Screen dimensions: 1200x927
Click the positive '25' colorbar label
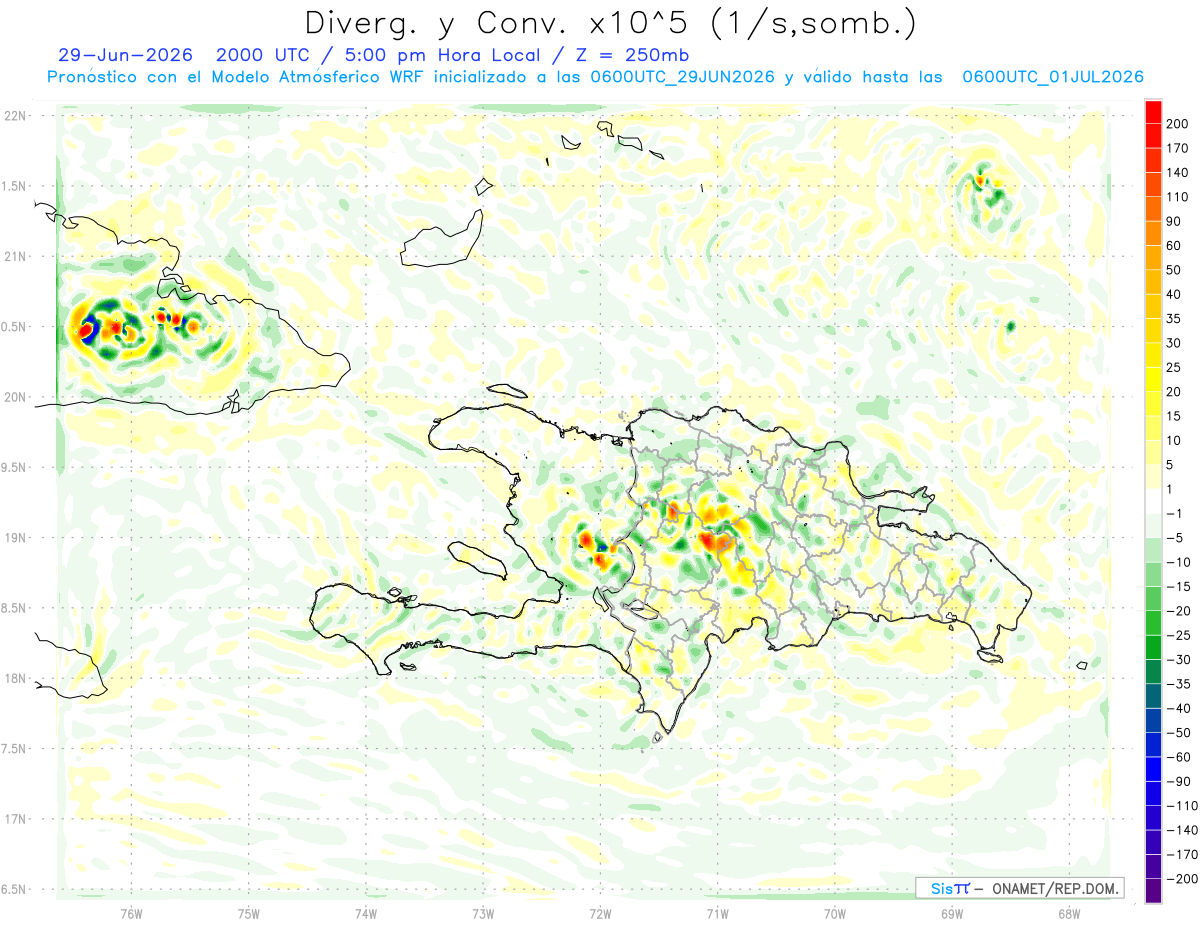1173,367
